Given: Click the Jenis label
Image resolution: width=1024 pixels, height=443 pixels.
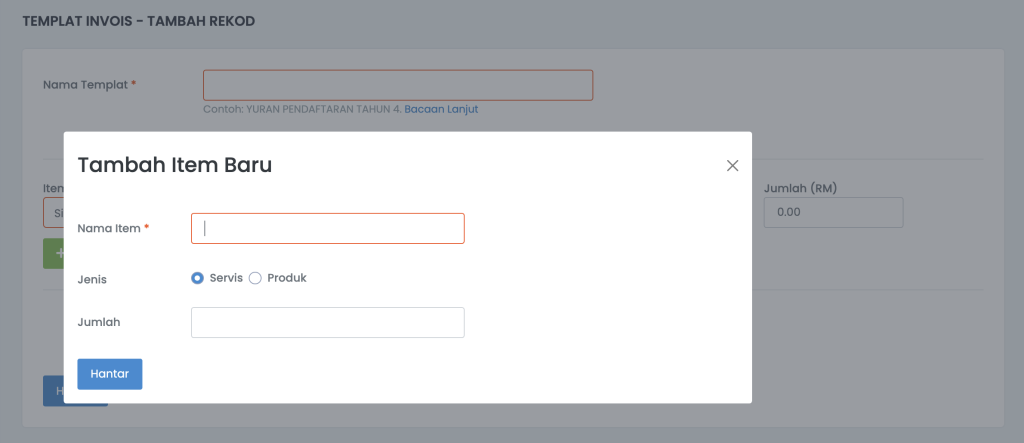Looking at the screenshot, I should (92, 279).
